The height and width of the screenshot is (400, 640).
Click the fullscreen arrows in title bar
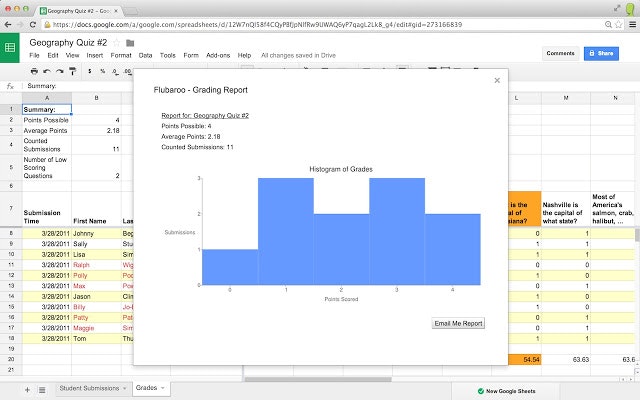pos(617,8)
